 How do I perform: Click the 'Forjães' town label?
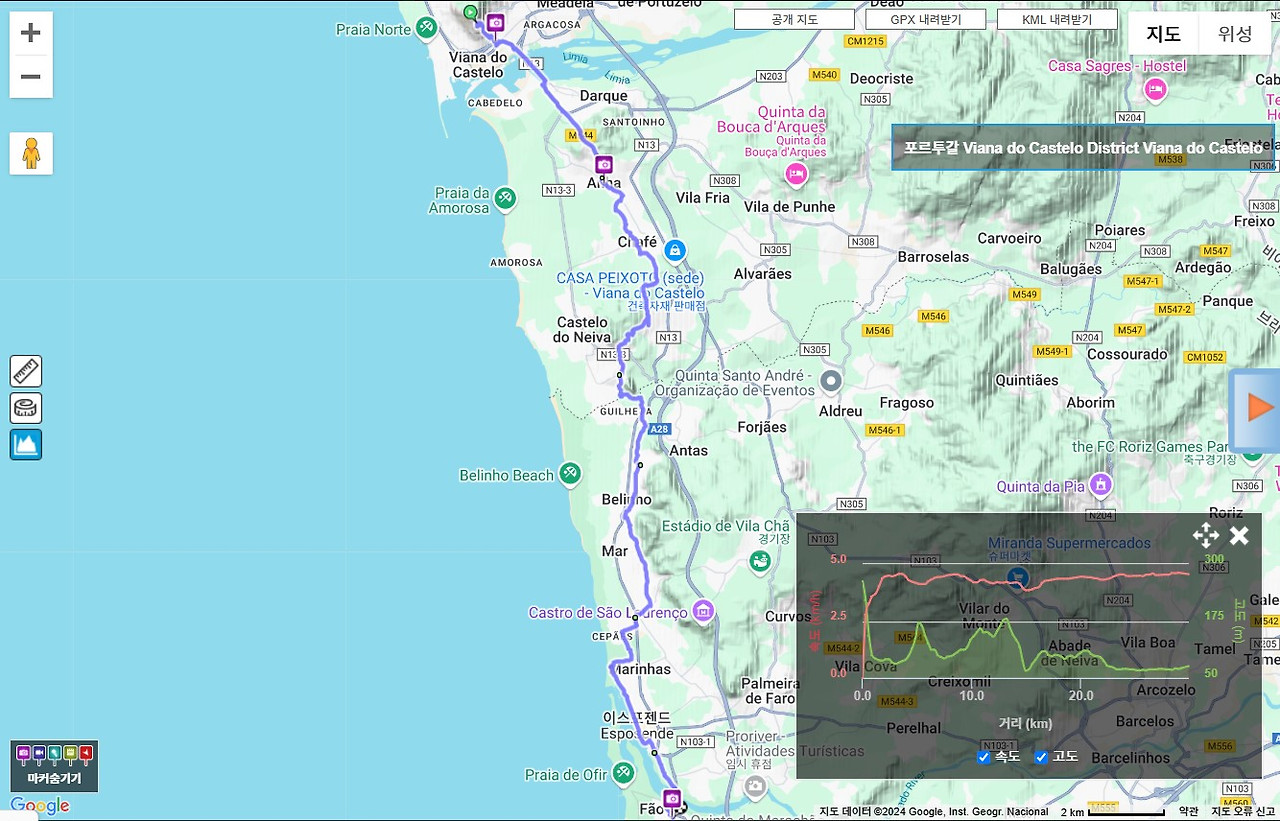click(x=761, y=427)
